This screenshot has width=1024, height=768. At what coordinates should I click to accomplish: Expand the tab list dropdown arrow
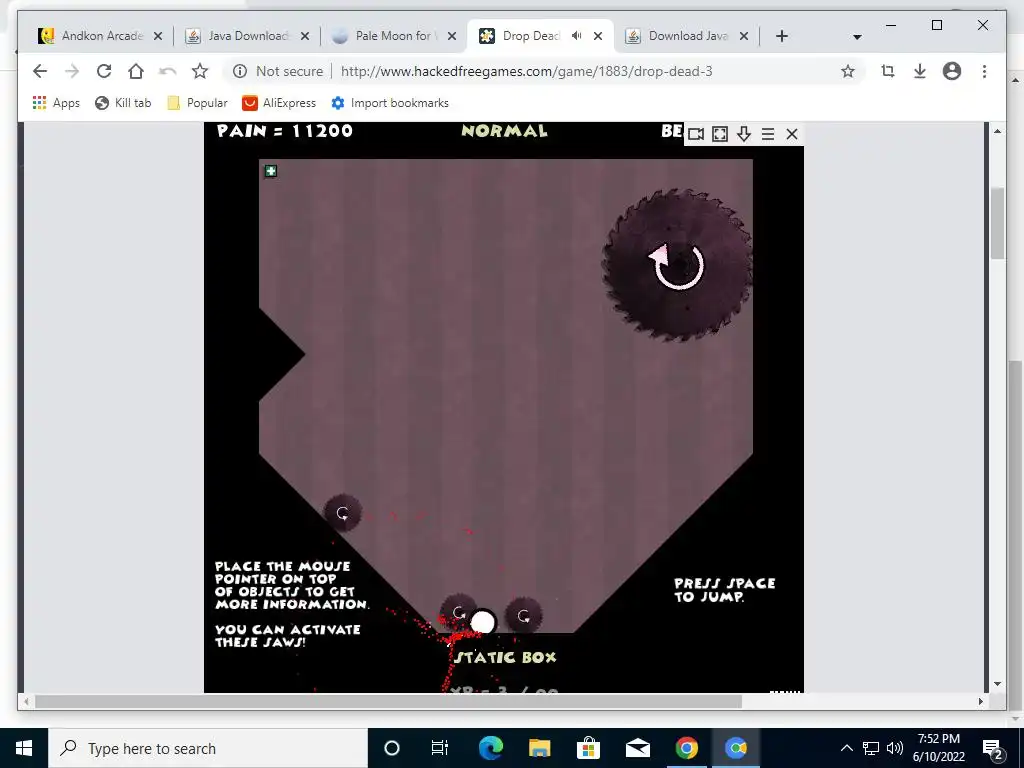tap(857, 37)
